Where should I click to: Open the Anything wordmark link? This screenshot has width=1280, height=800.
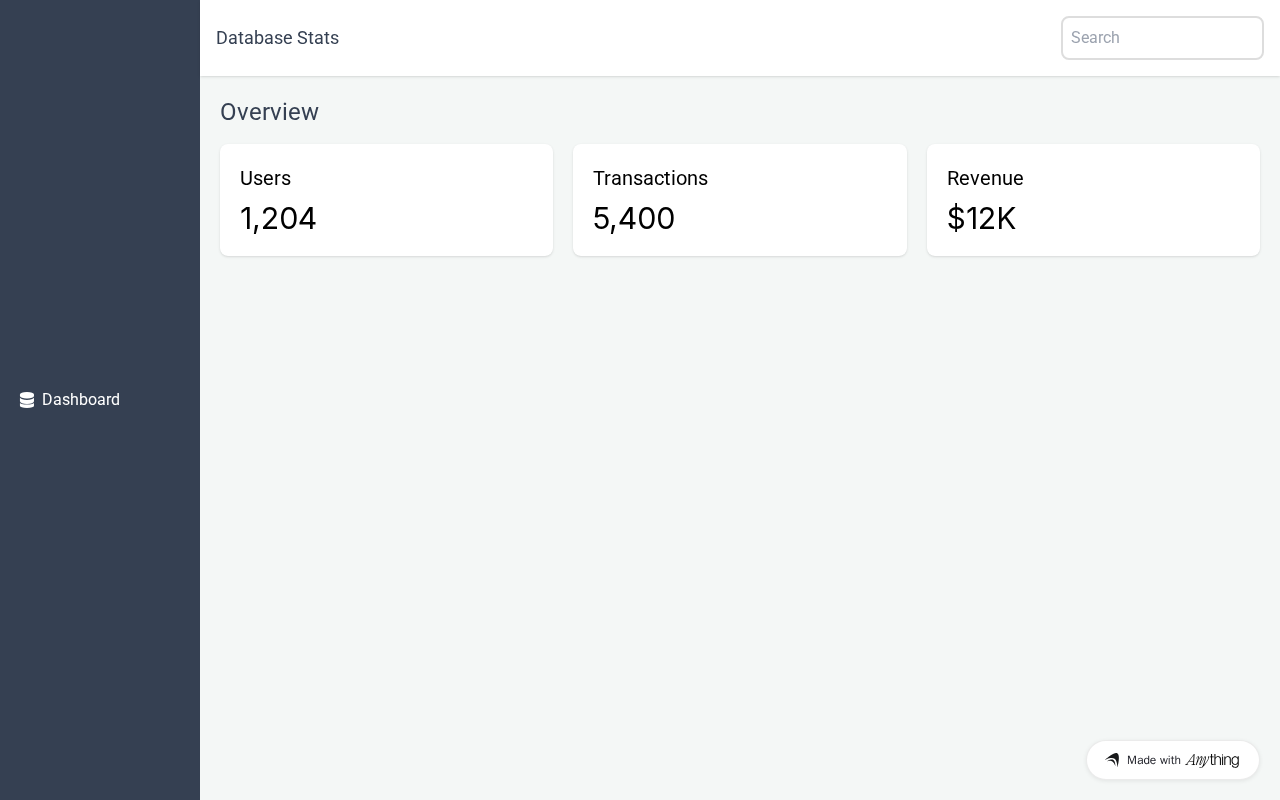pos(1212,760)
